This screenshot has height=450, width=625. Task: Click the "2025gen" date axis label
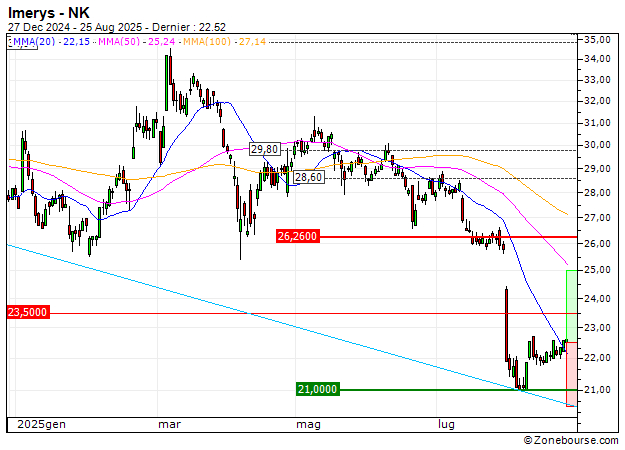coord(41,424)
